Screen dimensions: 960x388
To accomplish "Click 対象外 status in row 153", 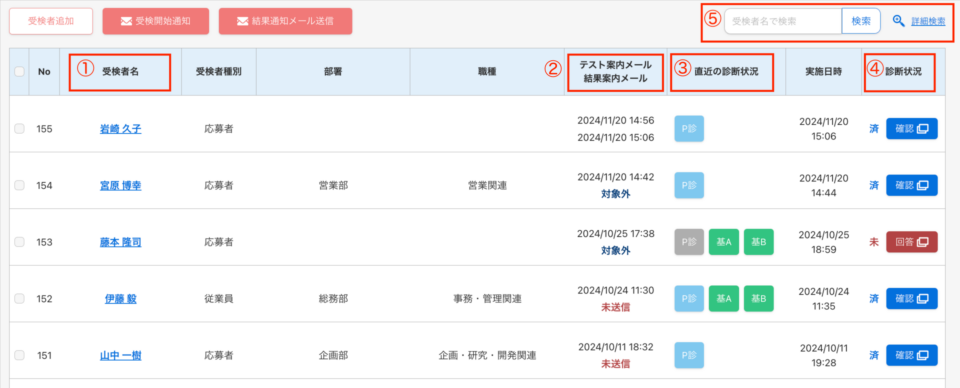I will point(615,250).
